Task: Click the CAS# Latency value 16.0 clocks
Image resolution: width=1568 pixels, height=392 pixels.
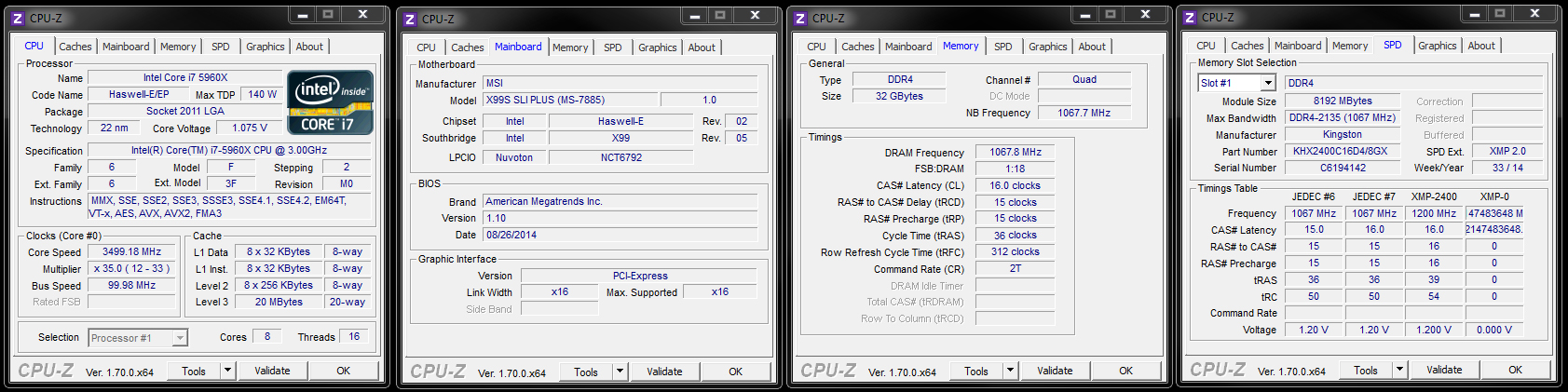Action: [x=1016, y=186]
